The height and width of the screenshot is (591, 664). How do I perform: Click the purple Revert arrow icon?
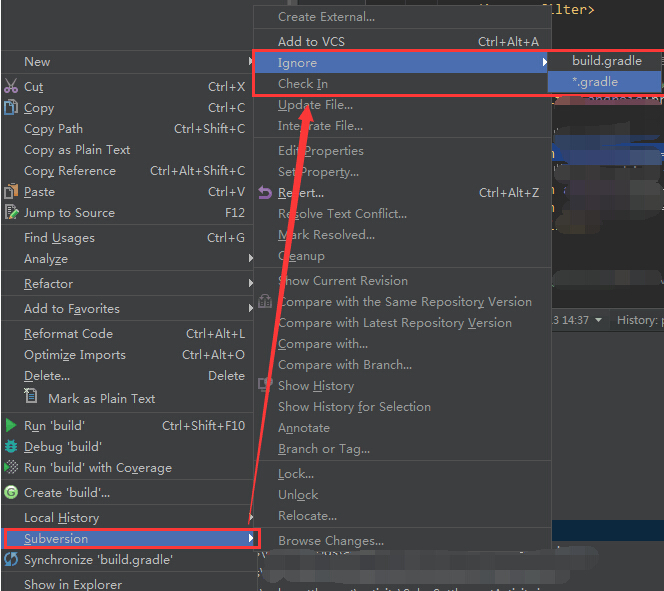pos(265,193)
